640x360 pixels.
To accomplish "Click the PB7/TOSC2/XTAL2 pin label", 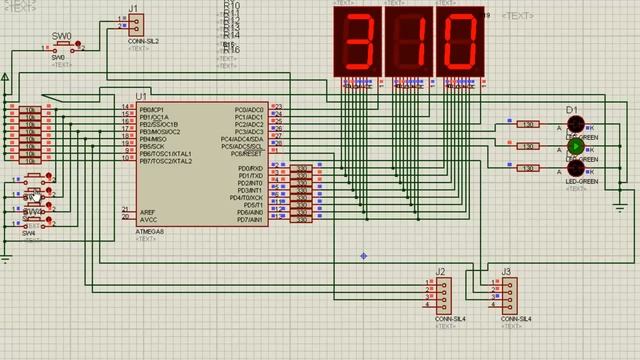I will tap(166, 161).
